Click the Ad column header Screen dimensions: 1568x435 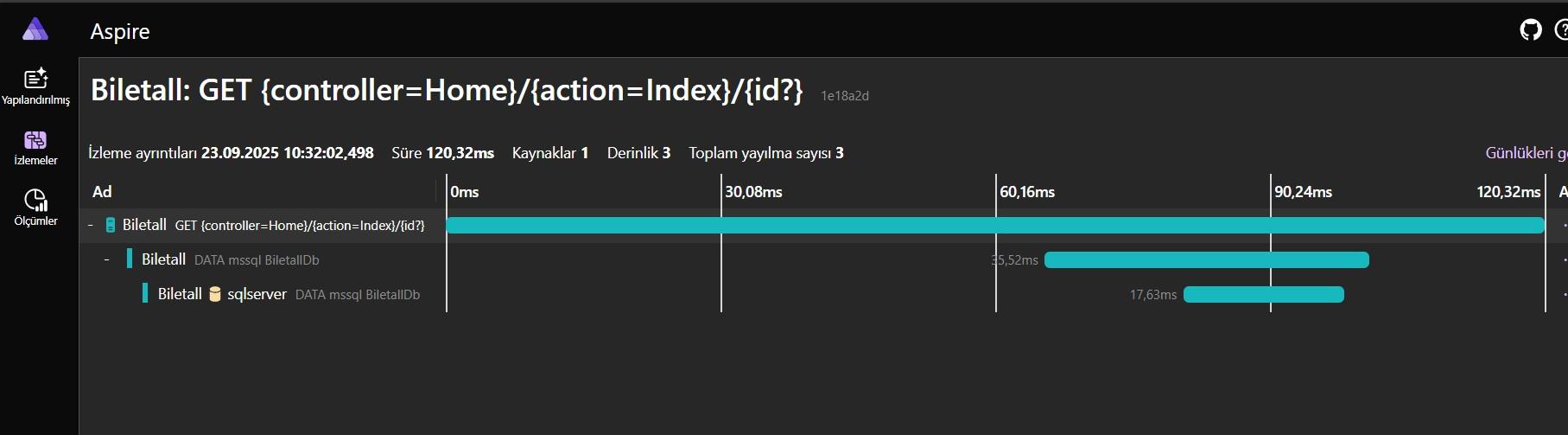point(102,192)
